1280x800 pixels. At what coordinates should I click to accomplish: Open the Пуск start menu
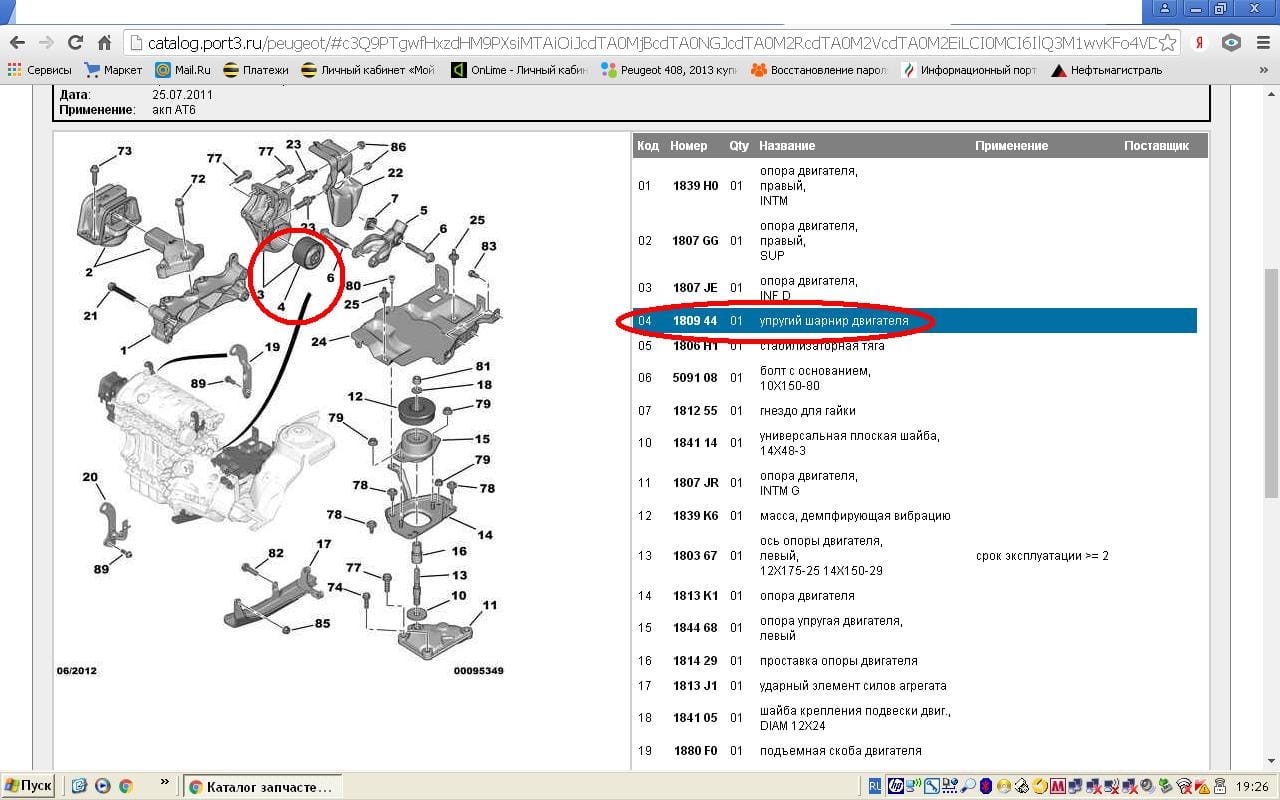[27, 786]
